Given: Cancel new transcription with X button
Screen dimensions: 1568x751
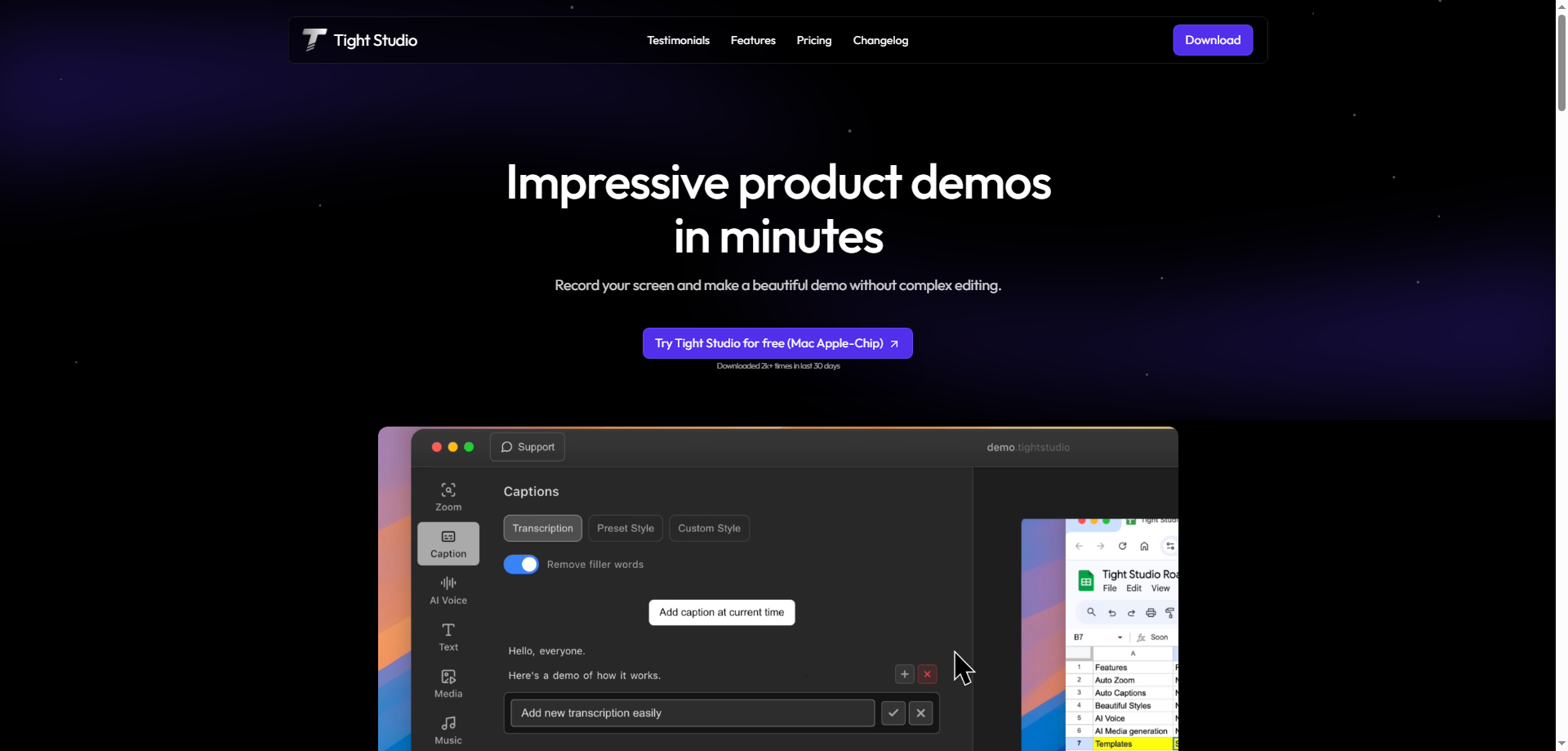Looking at the screenshot, I should coord(920,713).
